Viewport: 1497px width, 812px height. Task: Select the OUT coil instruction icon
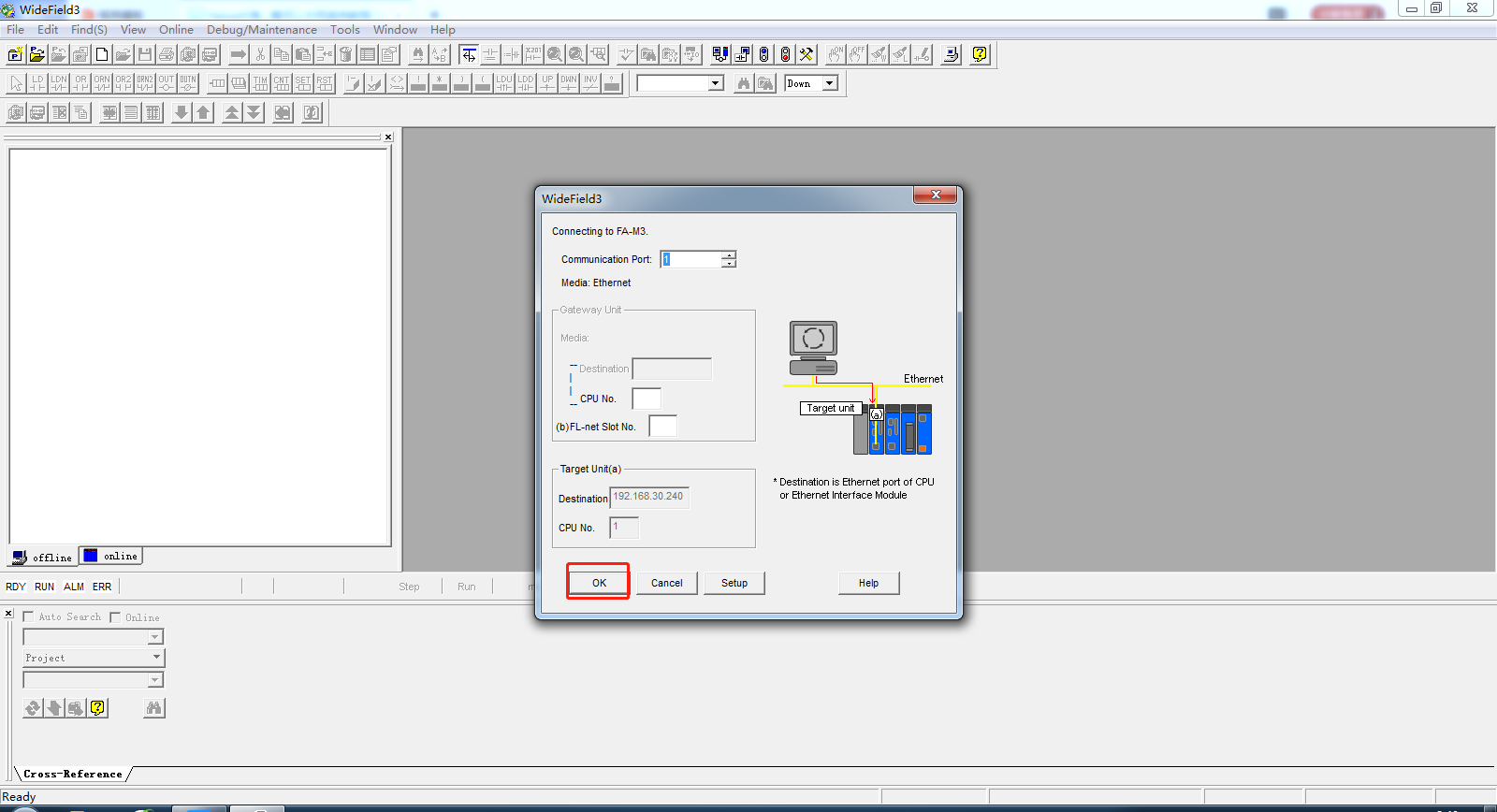167,83
